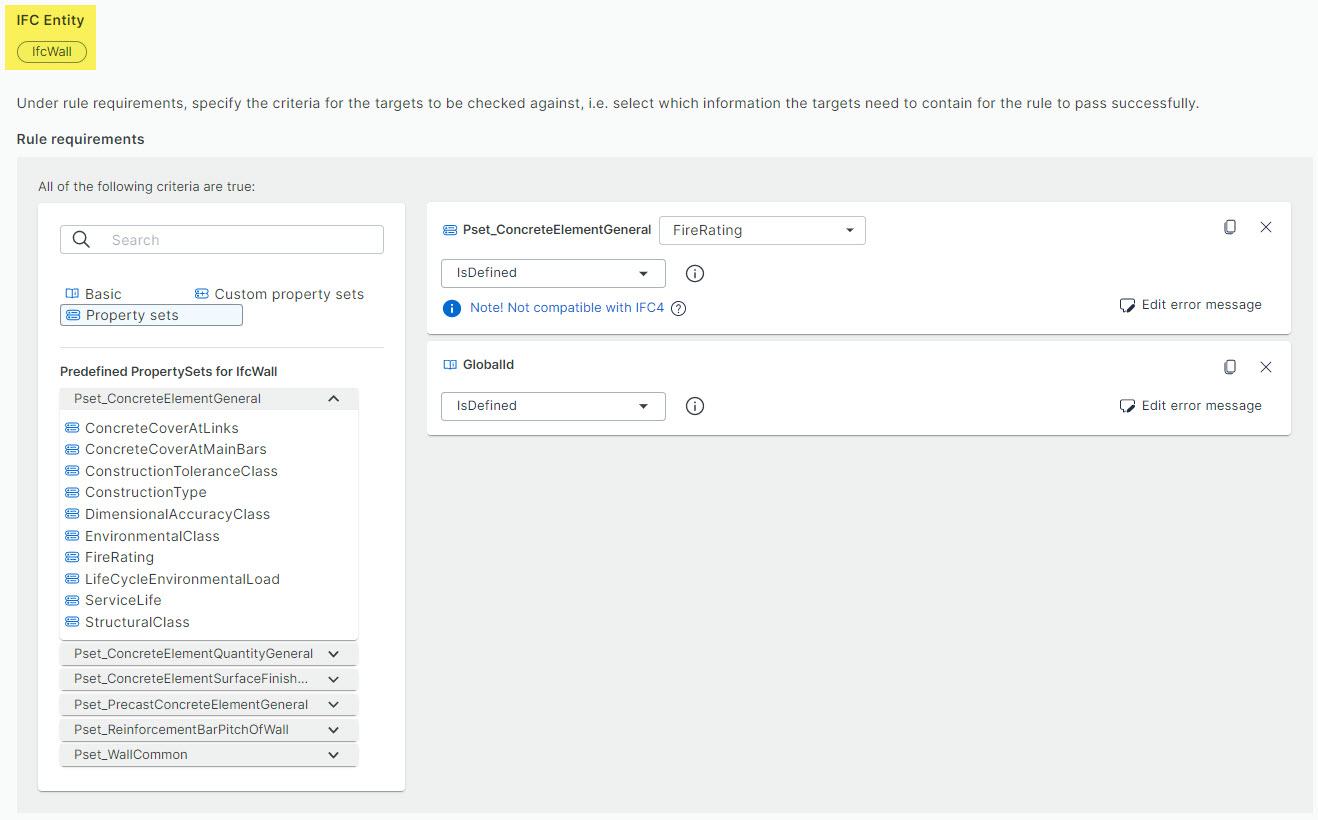Remove the GlobalId requirement card
The height and width of the screenshot is (820, 1318).
(x=1266, y=367)
